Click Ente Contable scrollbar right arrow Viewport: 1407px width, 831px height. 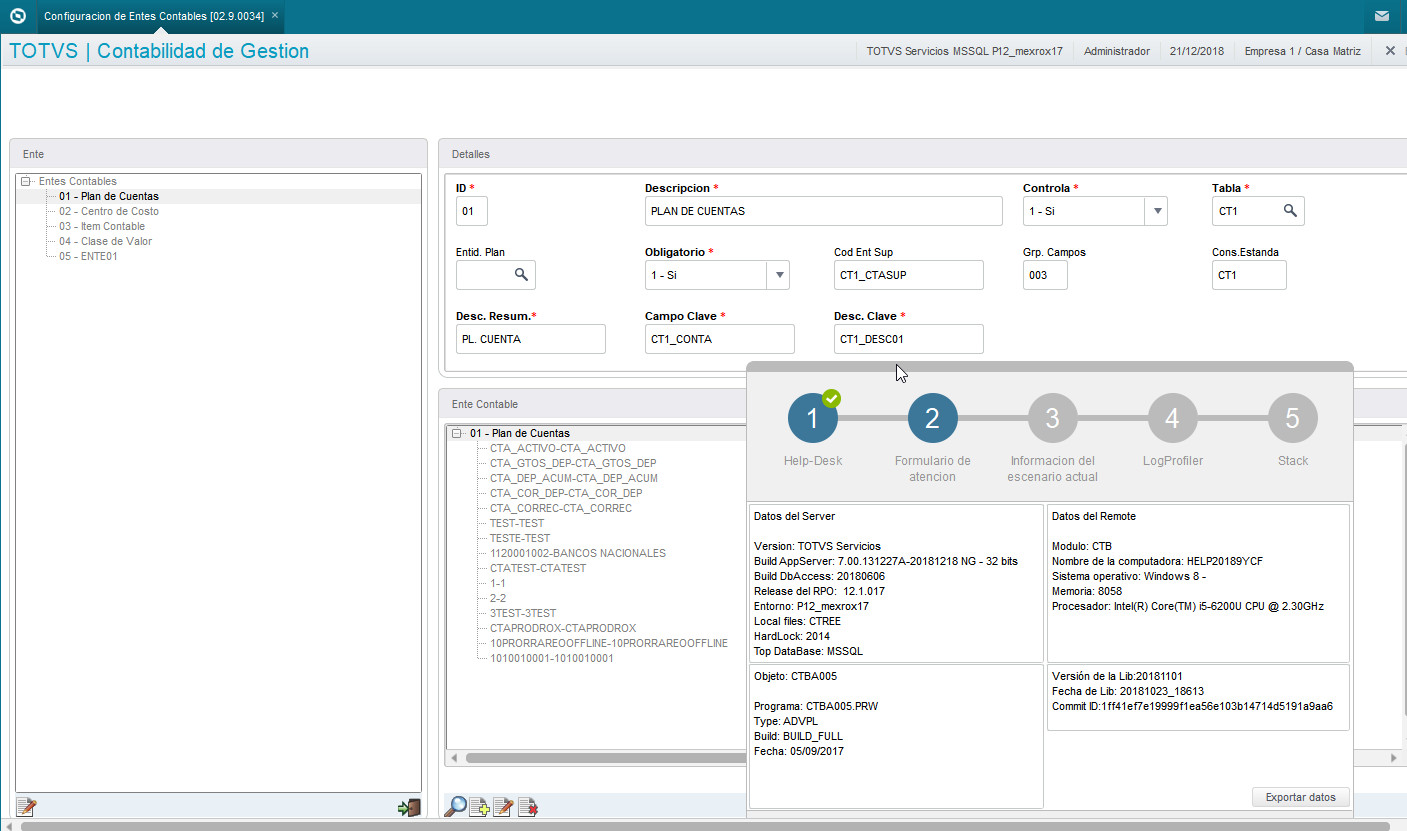click(x=1395, y=758)
